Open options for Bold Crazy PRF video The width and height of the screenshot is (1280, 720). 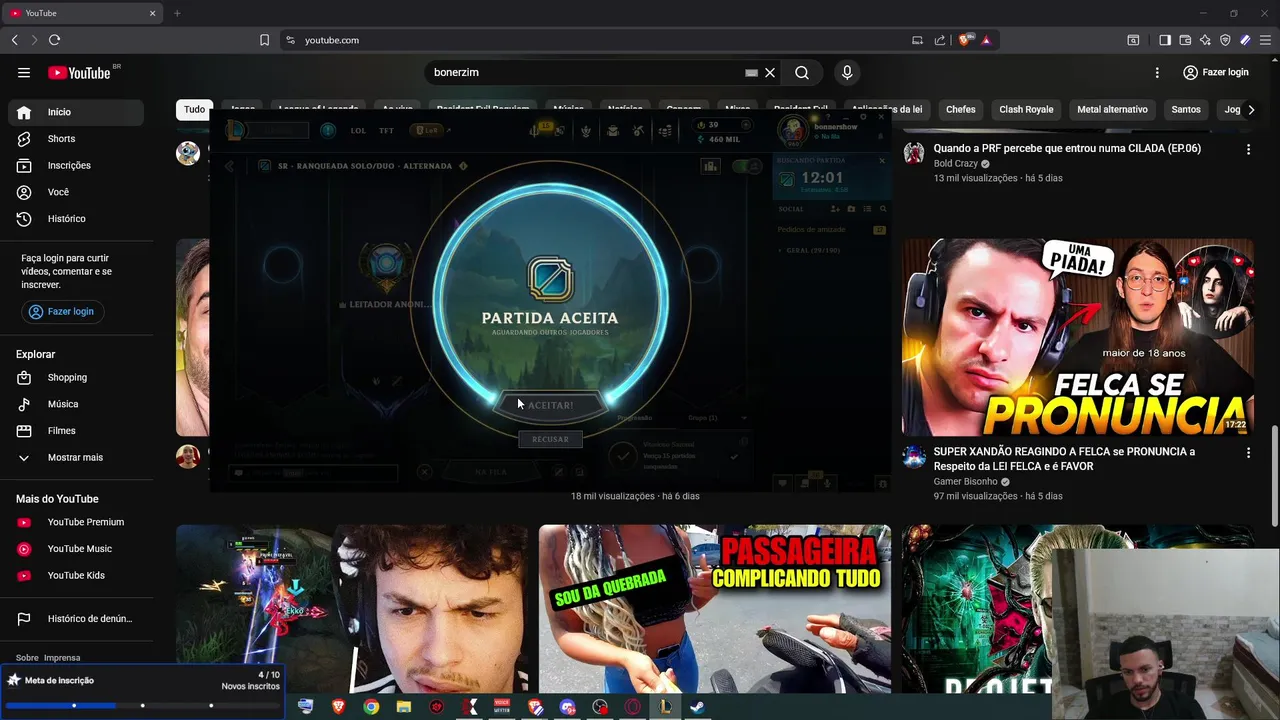click(1248, 149)
